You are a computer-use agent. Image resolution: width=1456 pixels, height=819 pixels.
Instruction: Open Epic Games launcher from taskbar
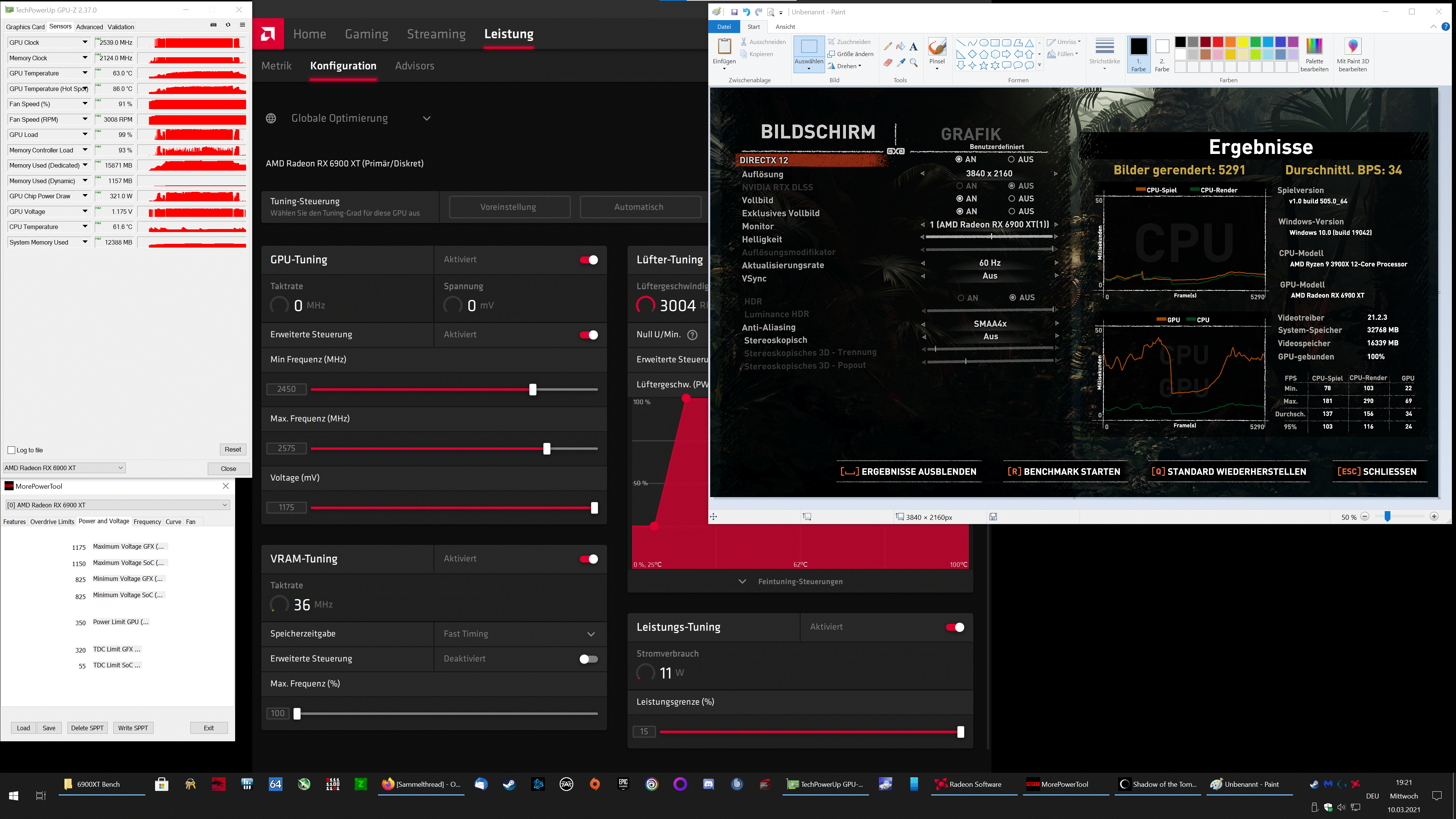click(623, 784)
